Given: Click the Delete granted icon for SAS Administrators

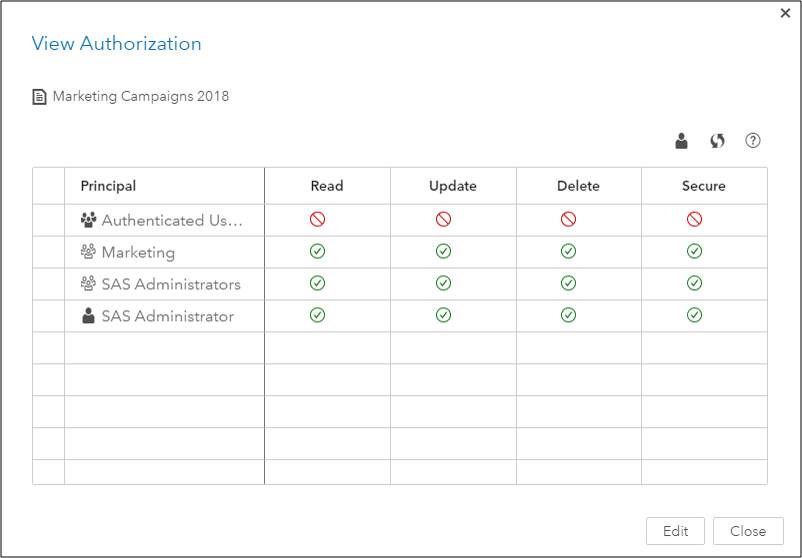Looking at the screenshot, I should coord(568,284).
